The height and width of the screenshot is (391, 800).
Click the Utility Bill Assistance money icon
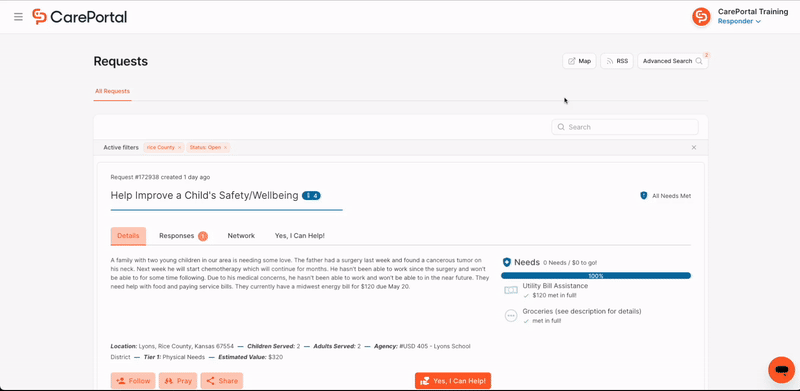pyautogui.click(x=511, y=290)
